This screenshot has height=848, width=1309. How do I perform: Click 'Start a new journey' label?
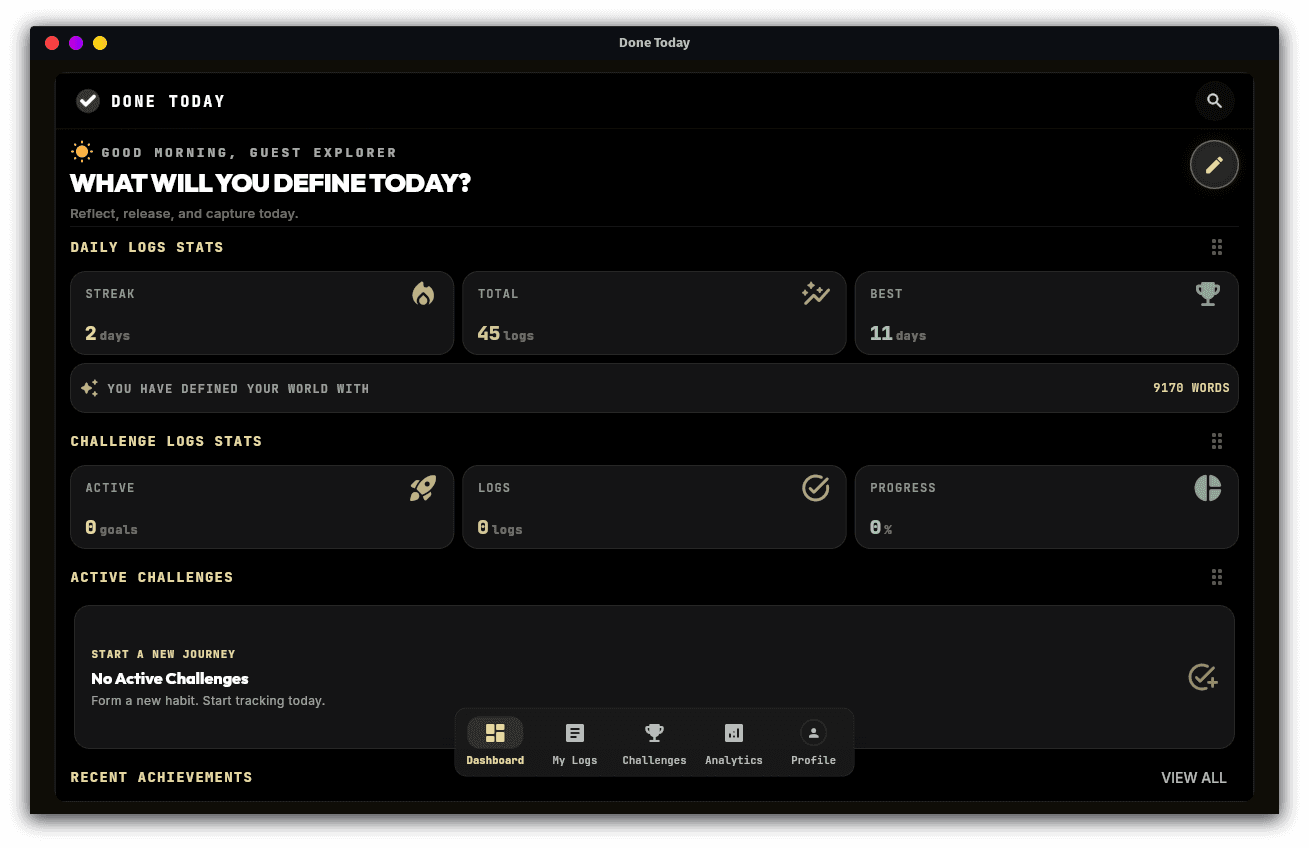[x=163, y=654]
